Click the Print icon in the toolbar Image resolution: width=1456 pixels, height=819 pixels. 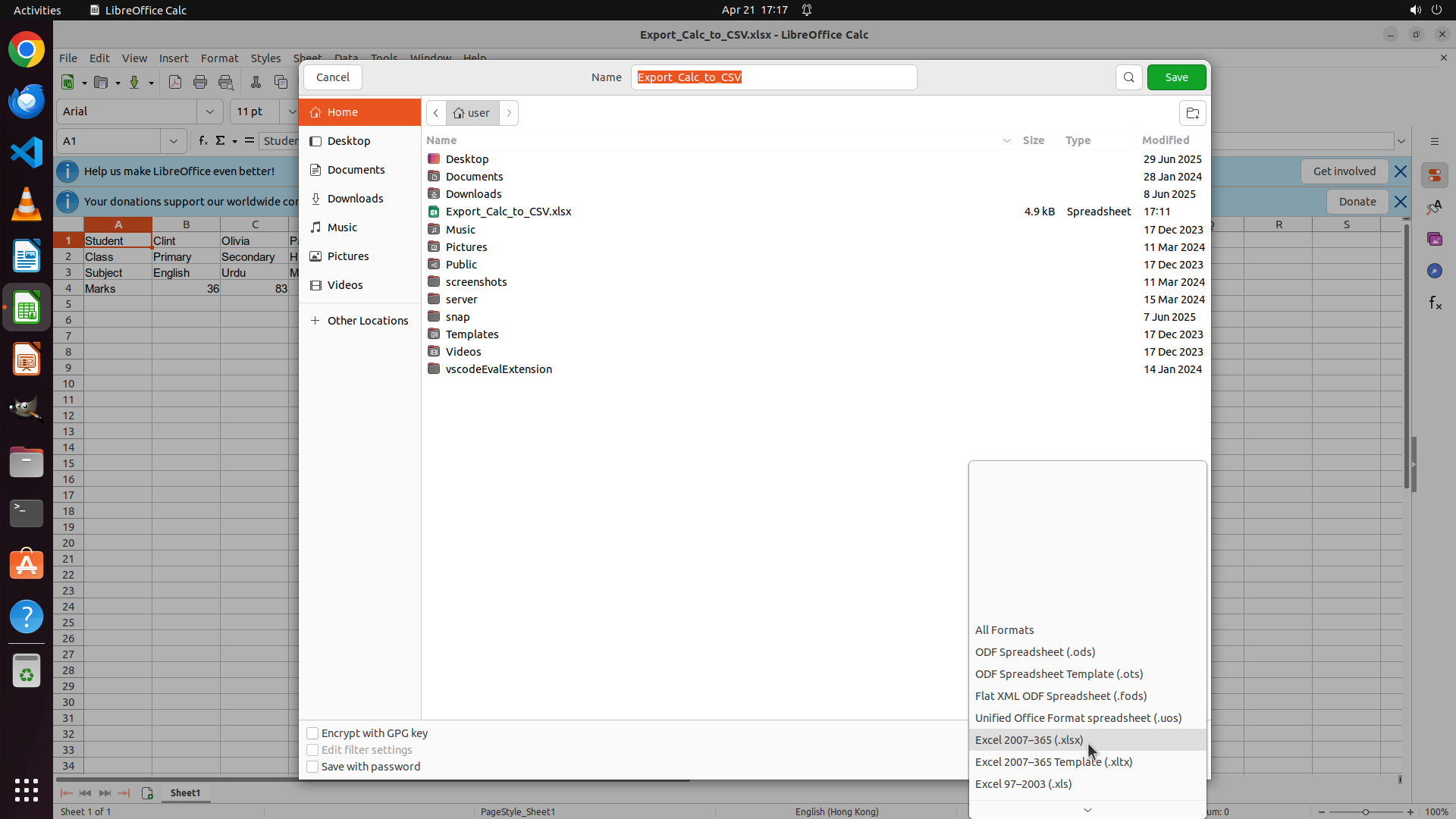click(x=200, y=82)
